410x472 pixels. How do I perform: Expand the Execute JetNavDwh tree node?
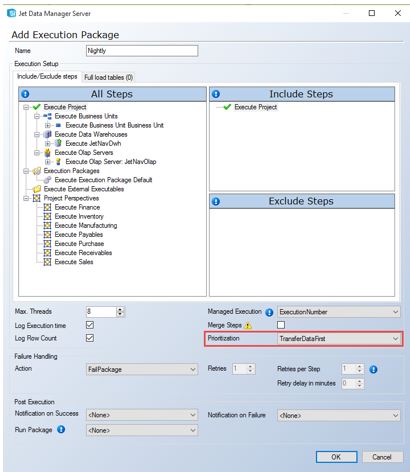pos(48,144)
